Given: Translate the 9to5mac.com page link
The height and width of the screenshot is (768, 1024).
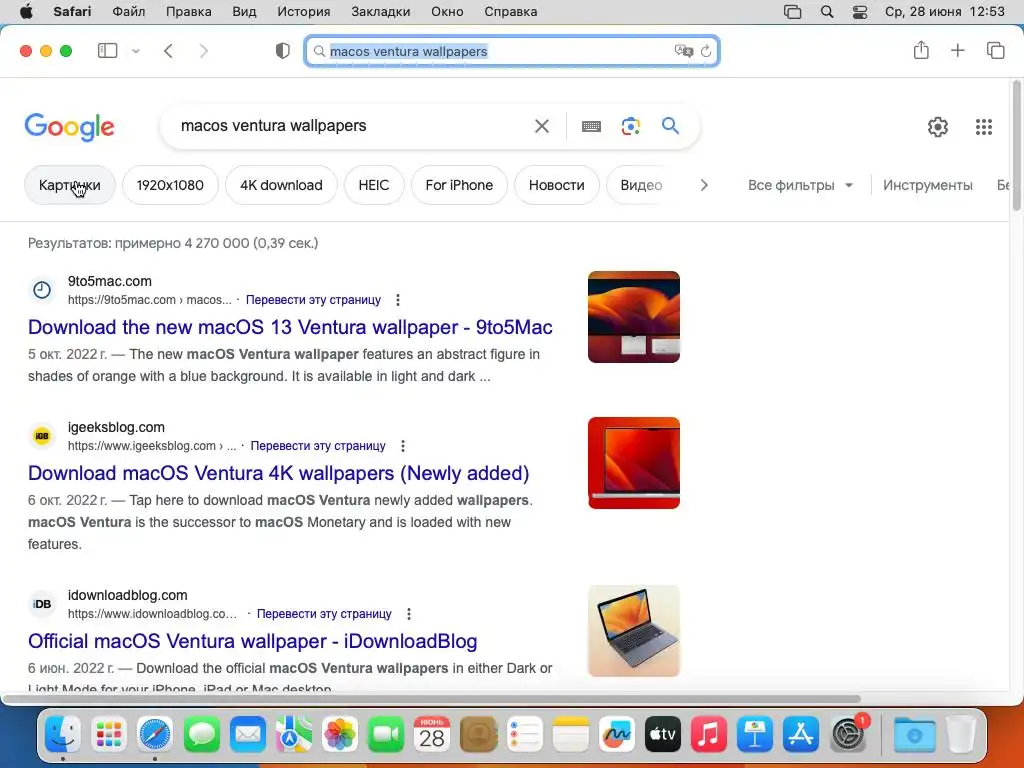Looking at the screenshot, I should pos(313,300).
